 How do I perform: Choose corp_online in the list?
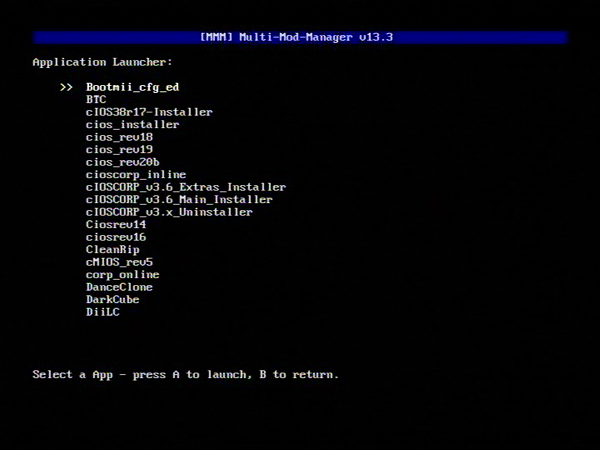[x=123, y=275]
